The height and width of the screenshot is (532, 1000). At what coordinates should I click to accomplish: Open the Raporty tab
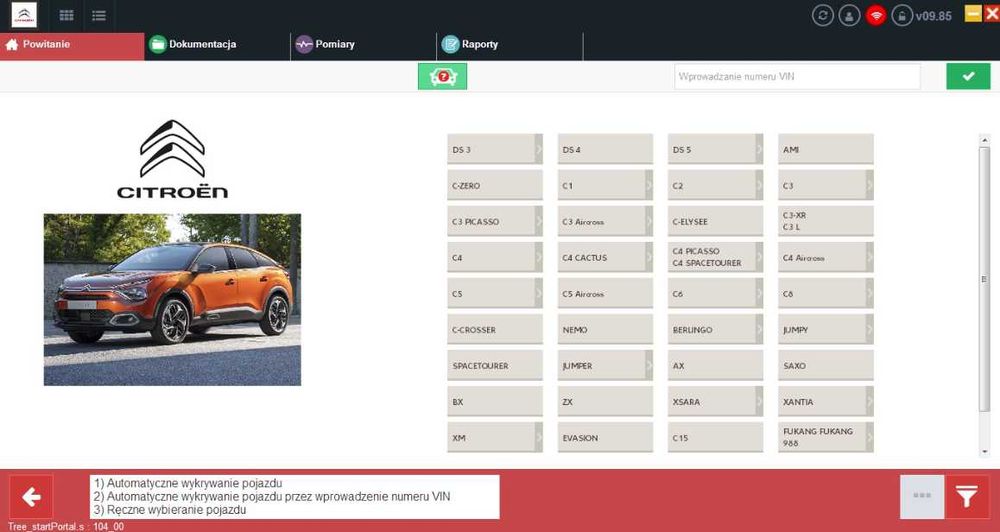tap(510, 45)
